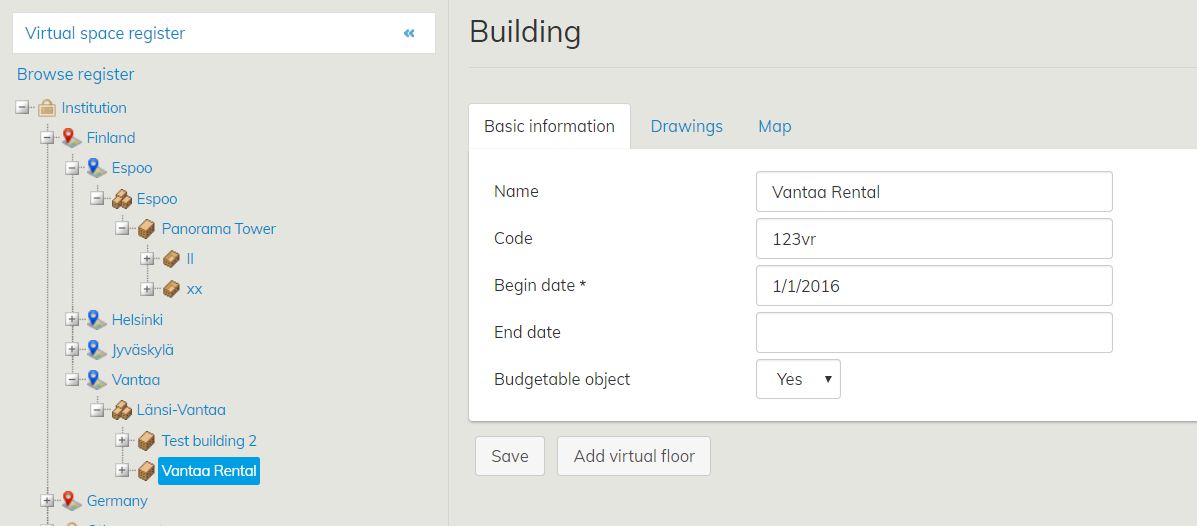Viewport: 1197px width, 526px height.
Task: Click the Institution briefcase icon
Action: 47,108
